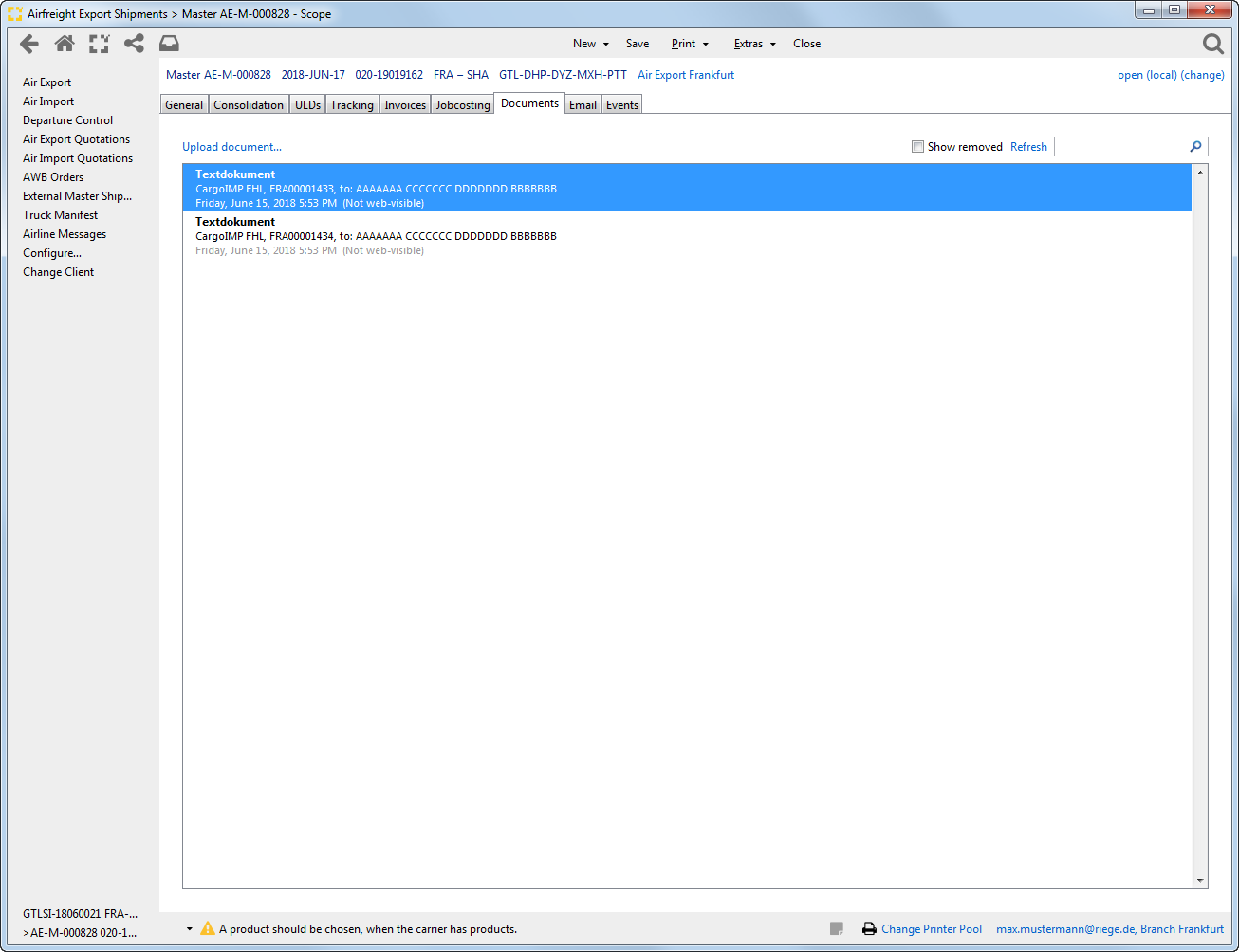This screenshot has width=1239, height=952.
Task: Enable the Show removed checkbox
Action: 917,147
